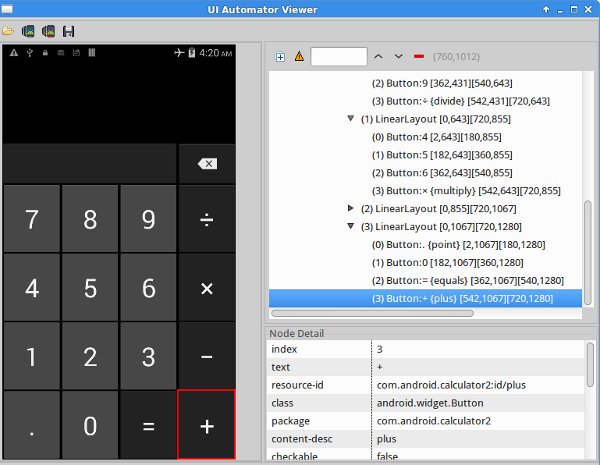600x465 pixels.
Task: Select Button:5 tree node
Action: 442,155
